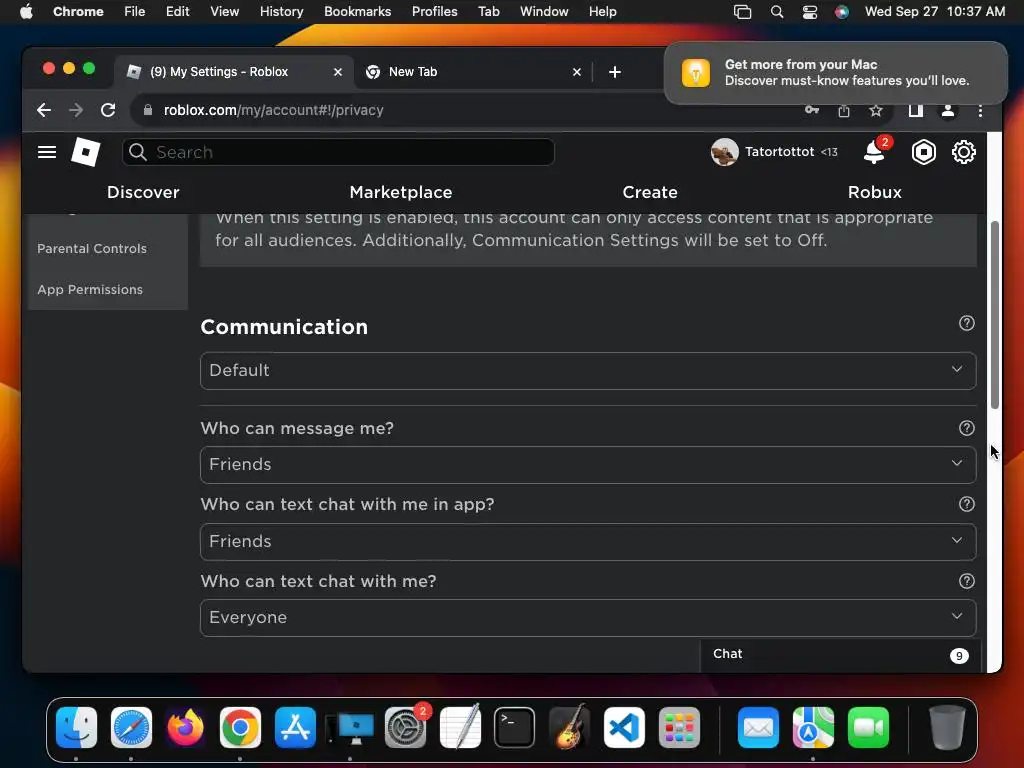Image resolution: width=1024 pixels, height=768 pixels.
Task: Click help icon for Who can text chat with me
Action: pyautogui.click(x=967, y=581)
